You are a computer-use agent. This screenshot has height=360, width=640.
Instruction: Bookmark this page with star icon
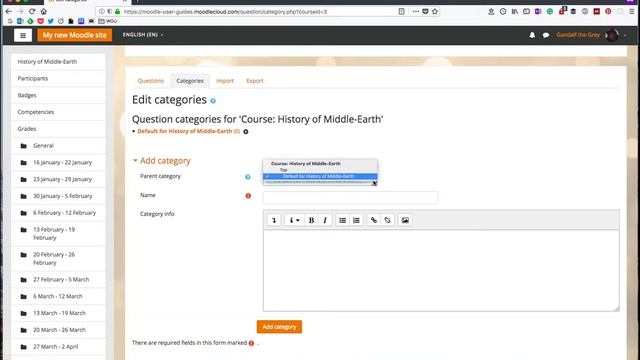[435, 11]
